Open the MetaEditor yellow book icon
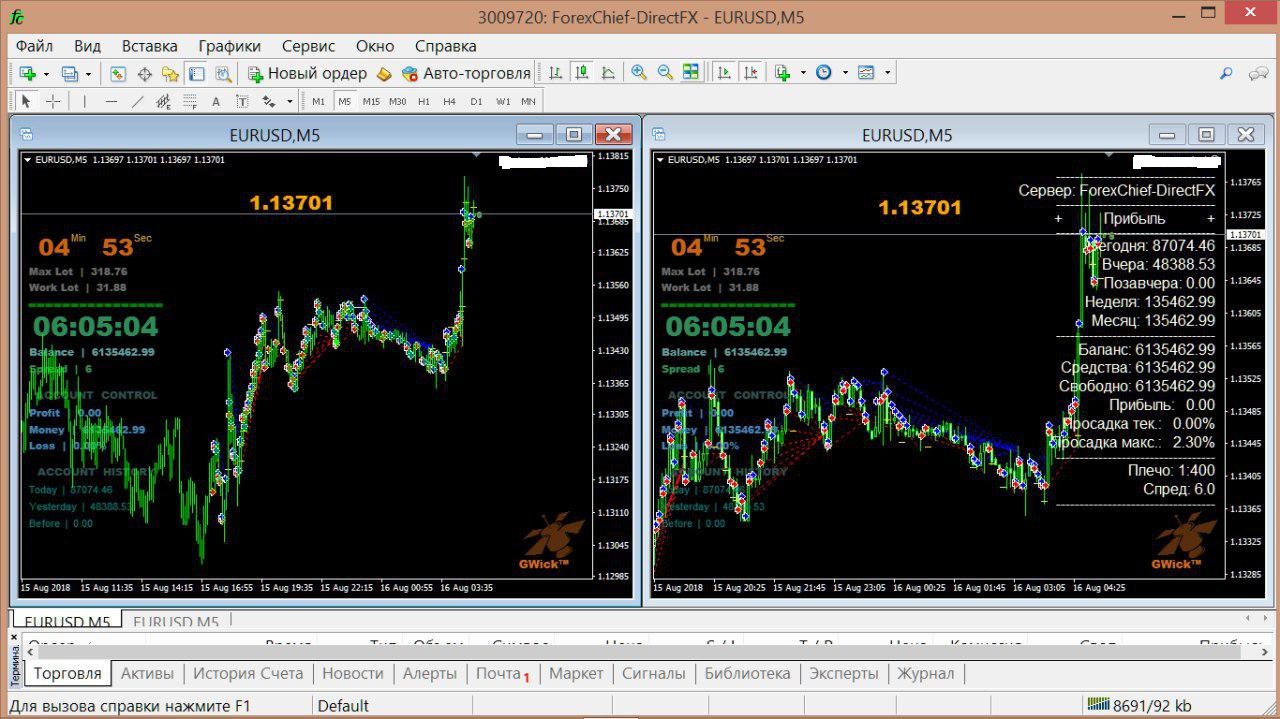Screen dimensions: 1280x719 tap(384, 73)
